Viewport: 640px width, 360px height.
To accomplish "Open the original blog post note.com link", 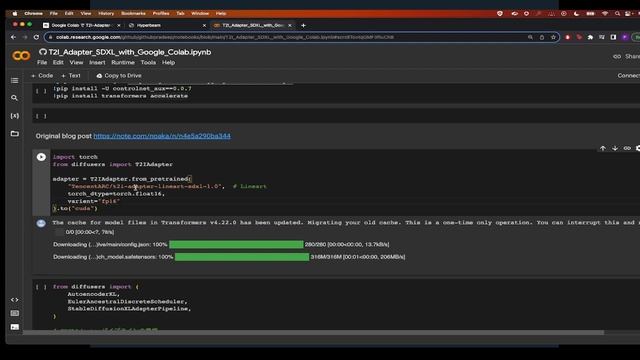I will pyautogui.click(x=162, y=136).
